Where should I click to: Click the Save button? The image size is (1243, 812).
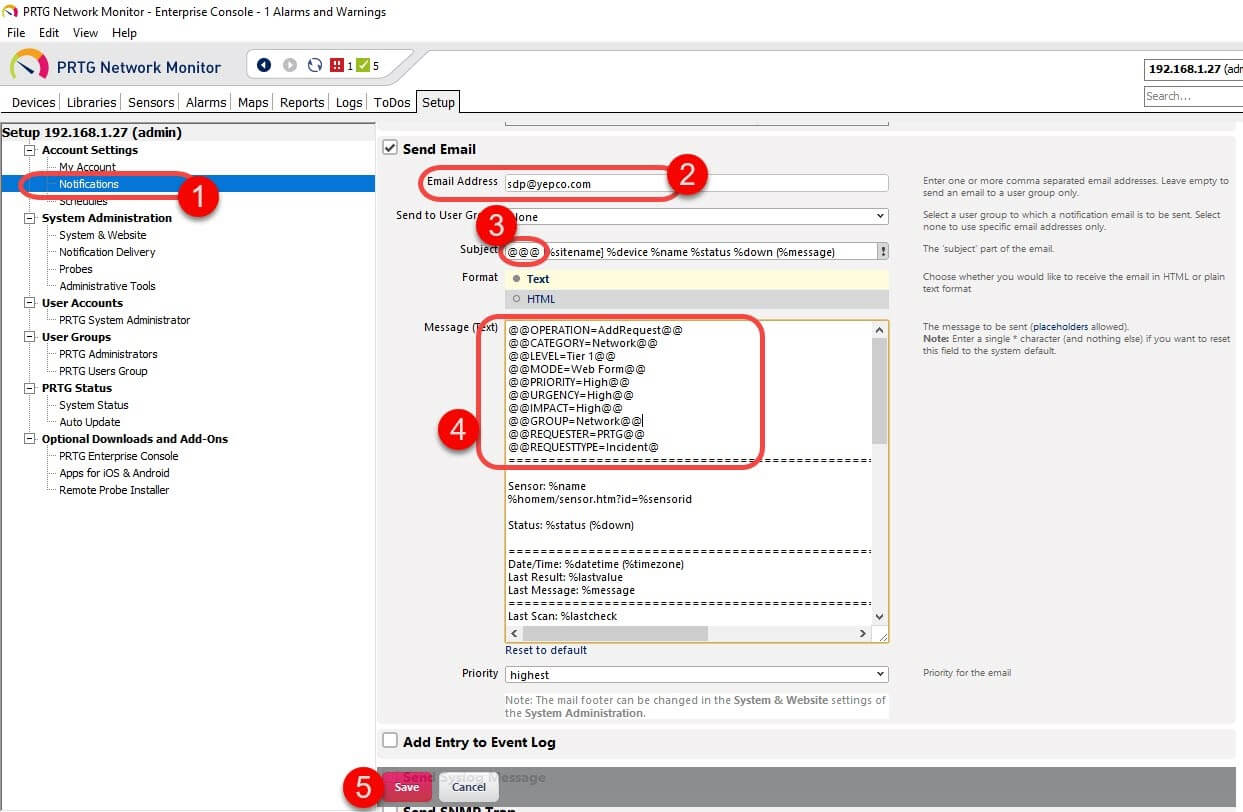(407, 787)
